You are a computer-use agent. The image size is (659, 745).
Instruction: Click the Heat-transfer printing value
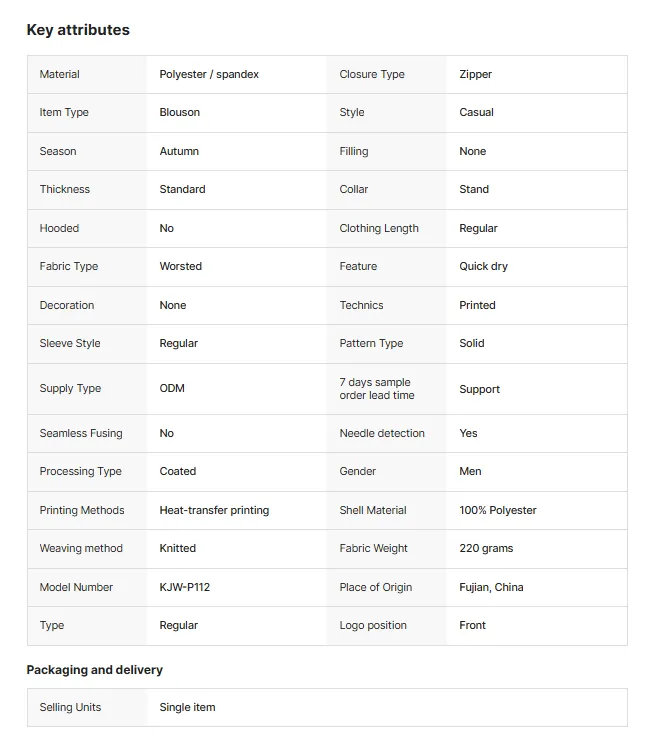click(x=214, y=510)
